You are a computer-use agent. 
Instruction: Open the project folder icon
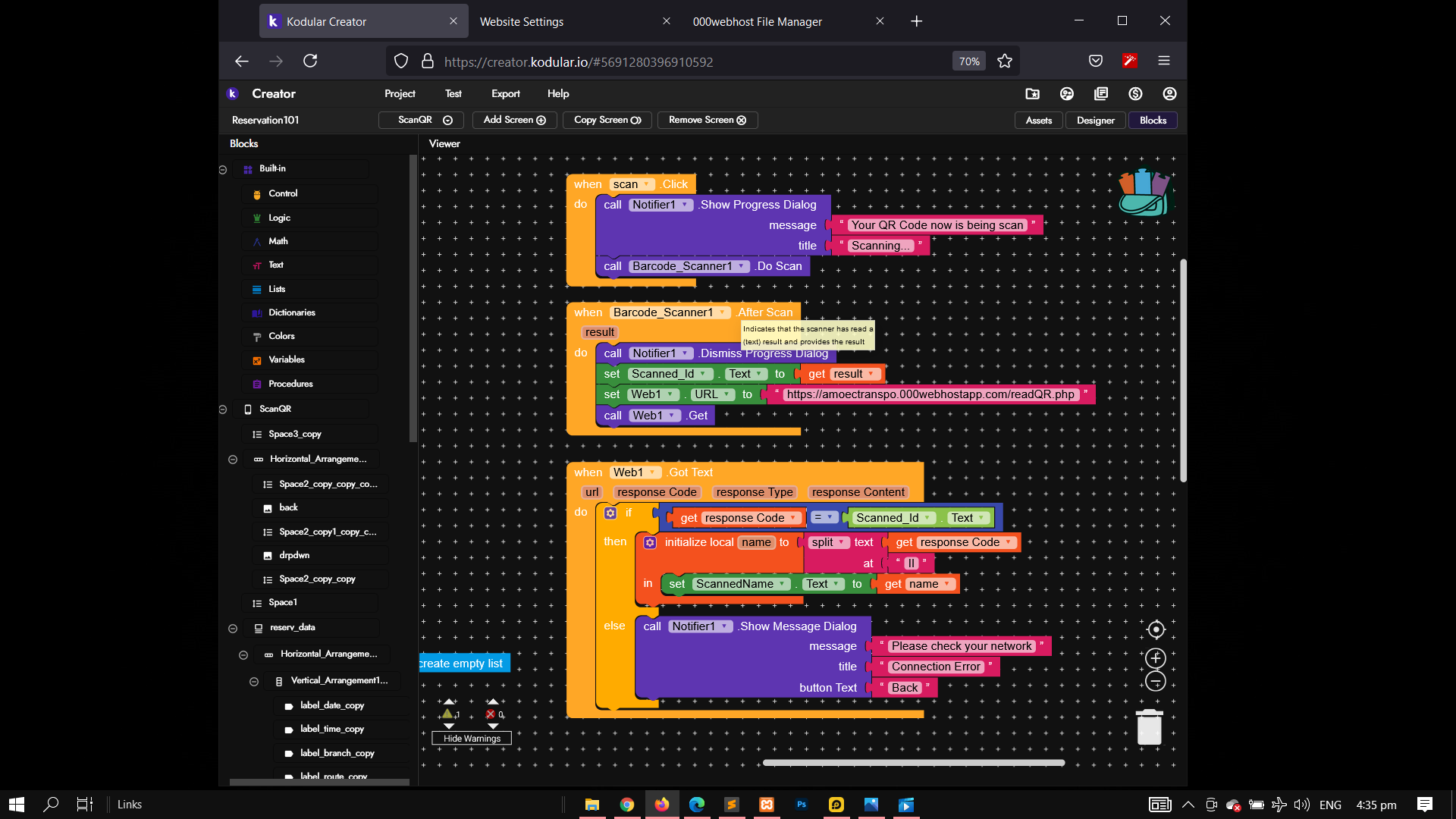point(1032,94)
